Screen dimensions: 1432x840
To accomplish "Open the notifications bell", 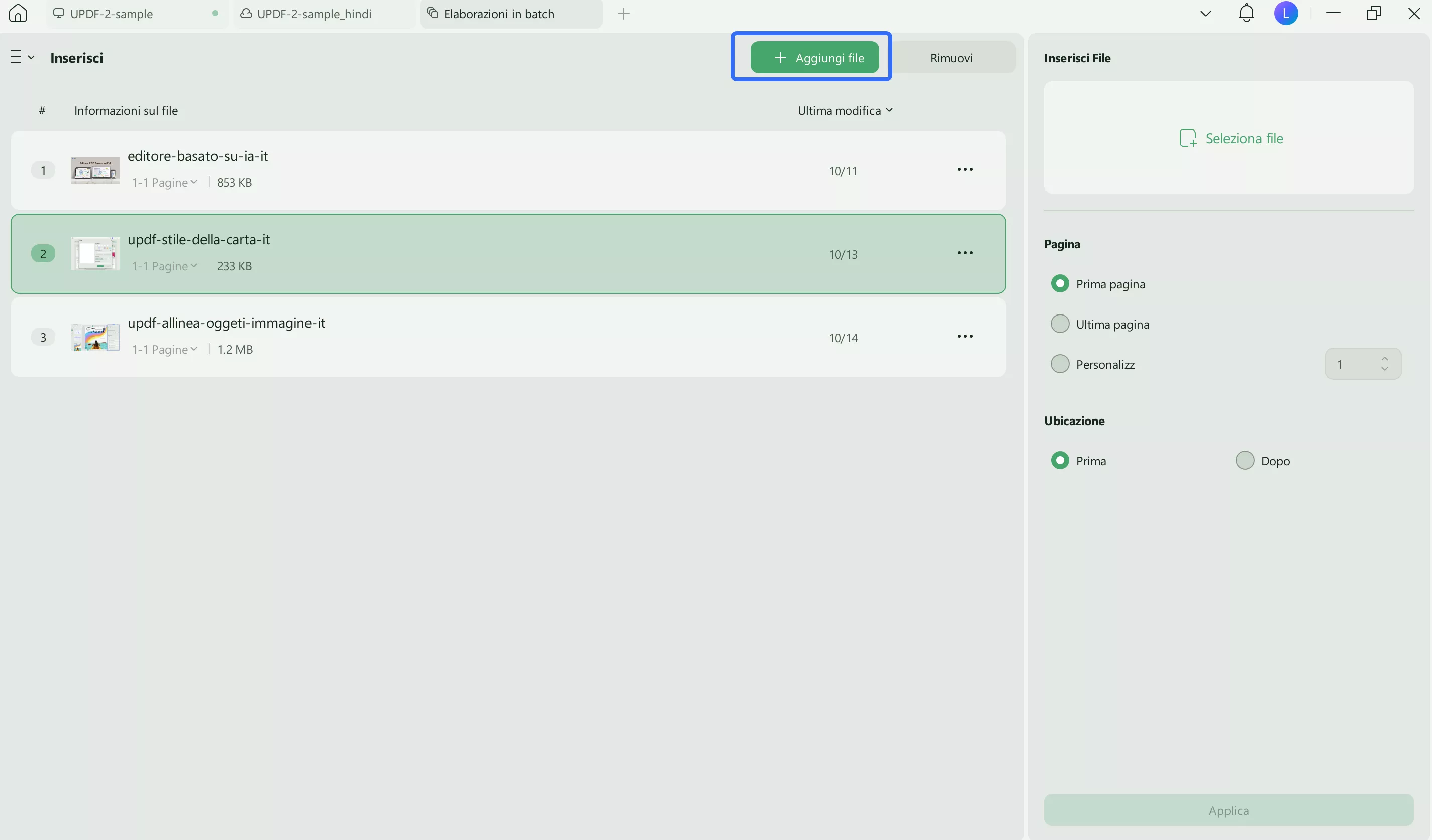I will [1246, 13].
